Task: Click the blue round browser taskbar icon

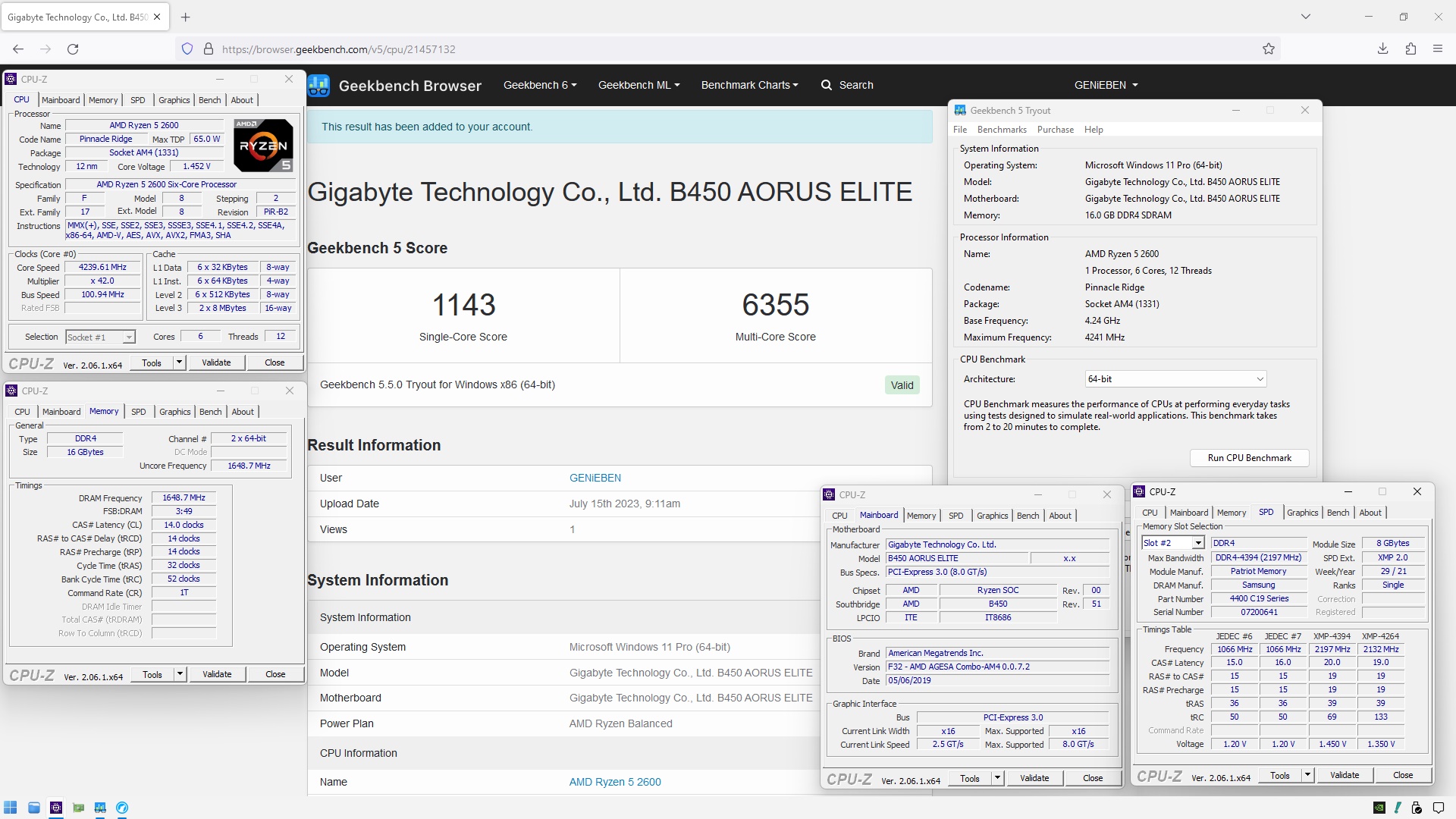Action: (122, 808)
